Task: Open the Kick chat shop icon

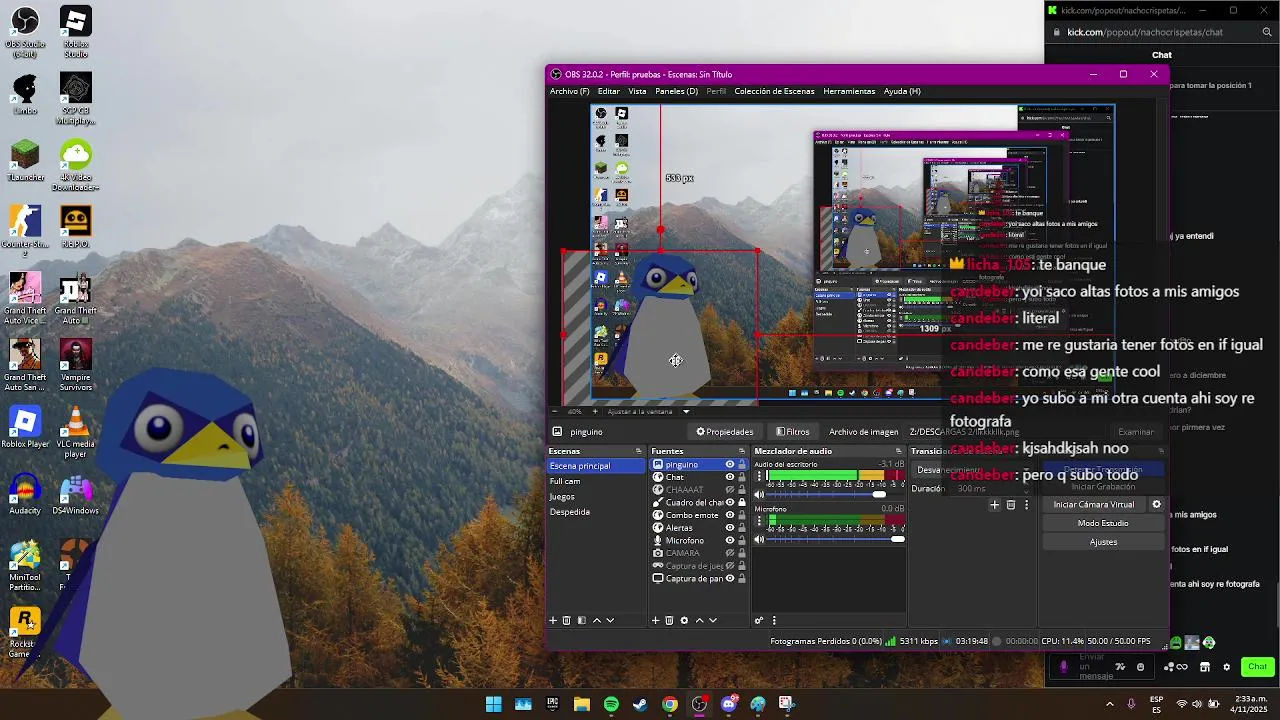Action: pos(1205,667)
